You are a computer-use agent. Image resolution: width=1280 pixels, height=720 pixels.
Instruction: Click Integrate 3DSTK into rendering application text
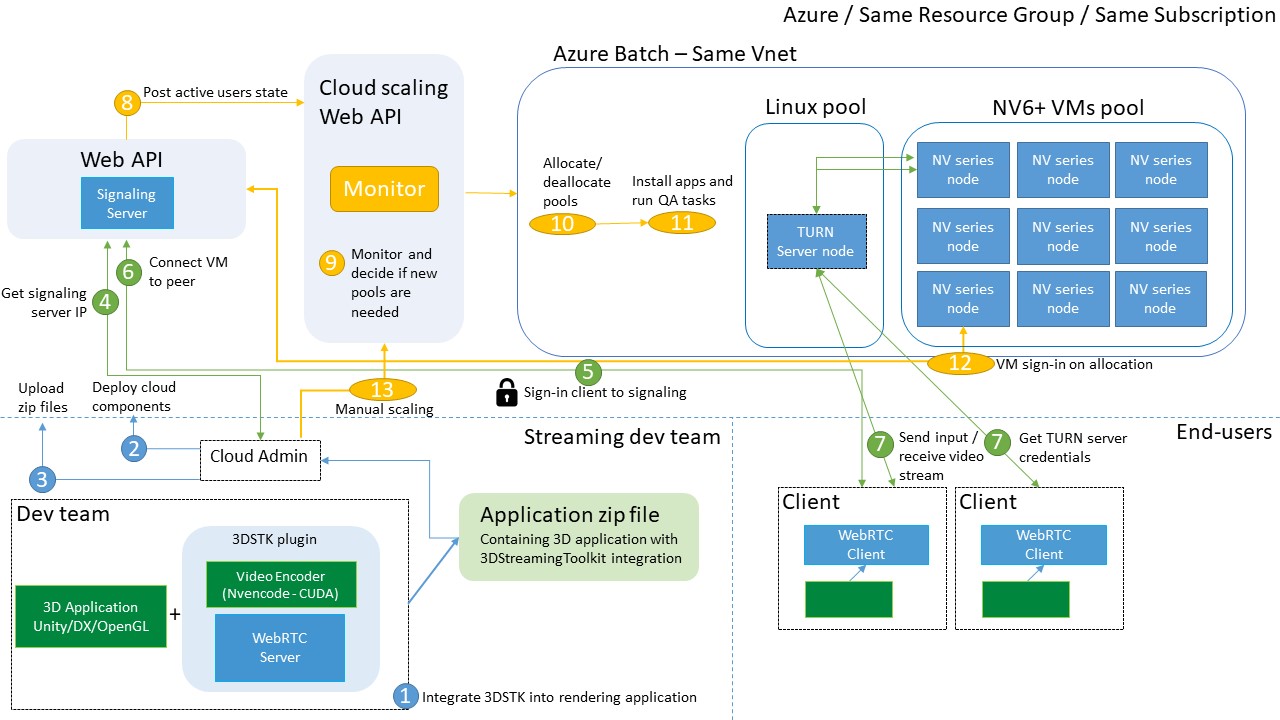pyautogui.click(x=559, y=697)
